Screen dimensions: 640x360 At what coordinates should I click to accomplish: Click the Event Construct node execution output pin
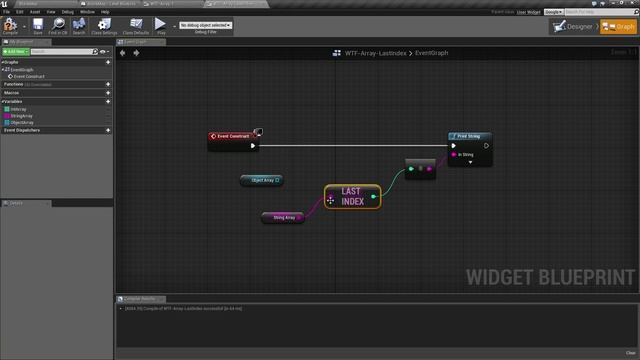point(253,146)
